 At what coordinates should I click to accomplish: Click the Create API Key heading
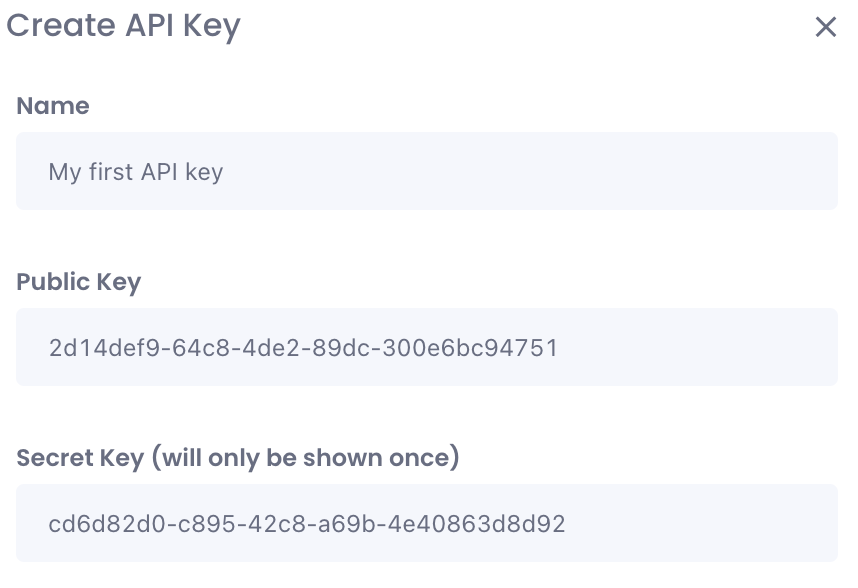pyautogui.click(x=123, y=25)
